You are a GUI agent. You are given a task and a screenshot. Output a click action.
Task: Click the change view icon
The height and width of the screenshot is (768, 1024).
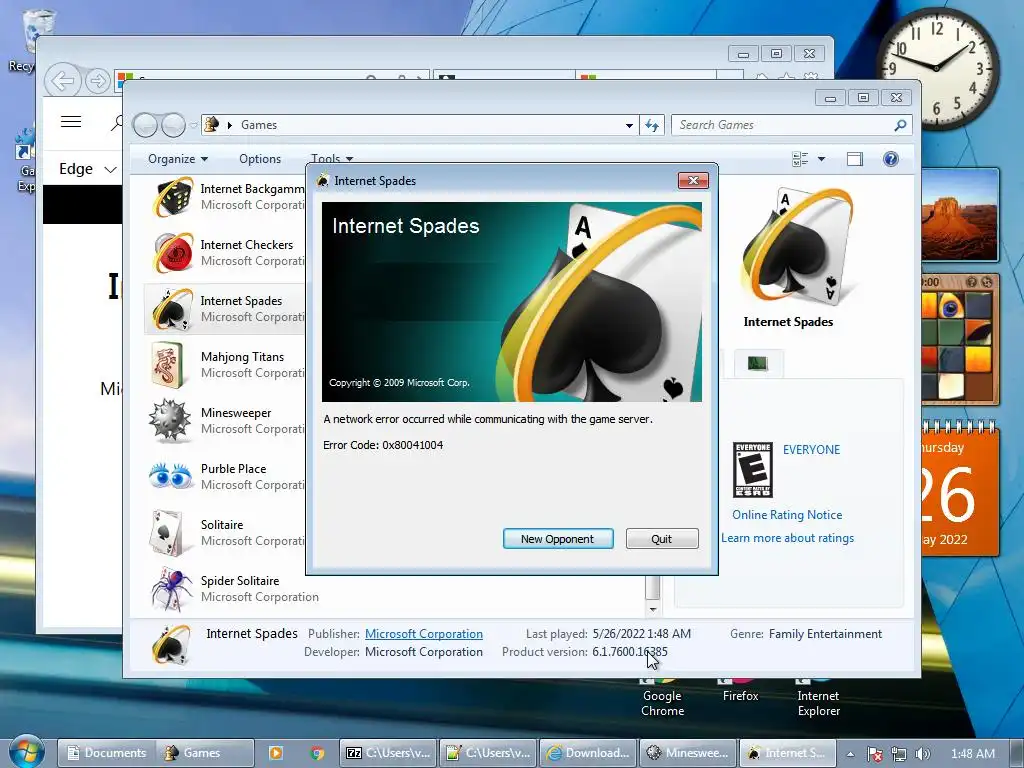(799, 159)
